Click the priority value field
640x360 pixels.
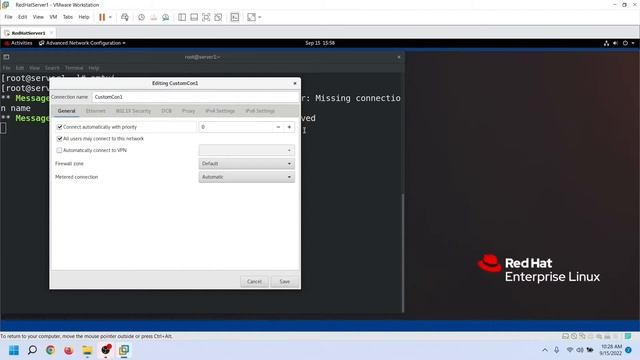tap(236, 127)
